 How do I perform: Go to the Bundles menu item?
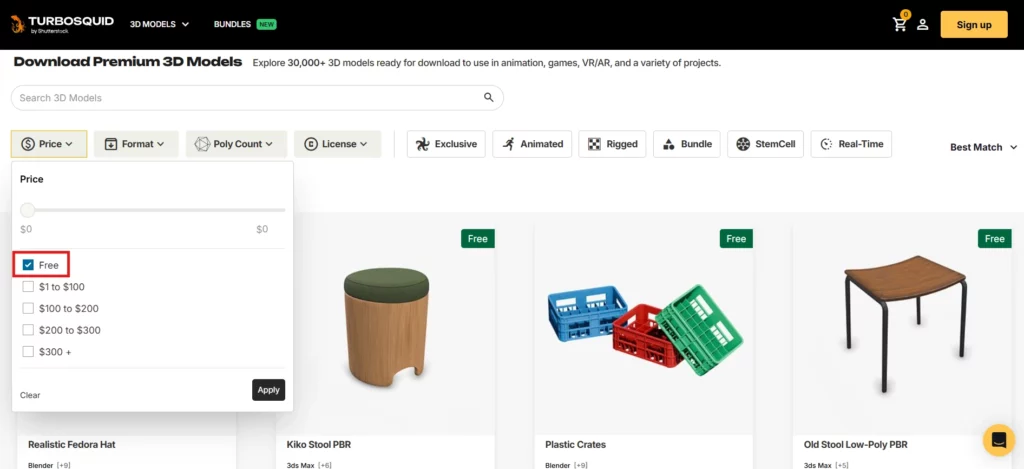coord(232,24)
